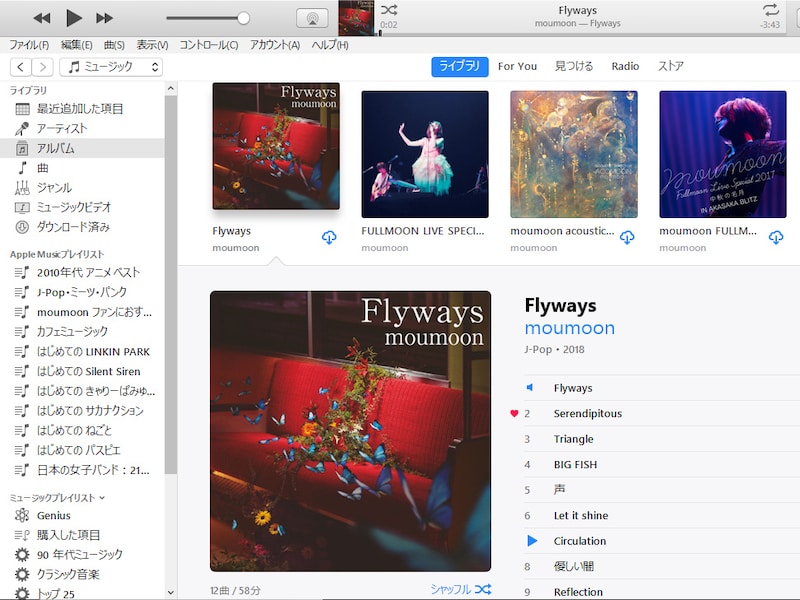
Task: Open the クラシック音楽 smart playlist
Action: [82, 574]
